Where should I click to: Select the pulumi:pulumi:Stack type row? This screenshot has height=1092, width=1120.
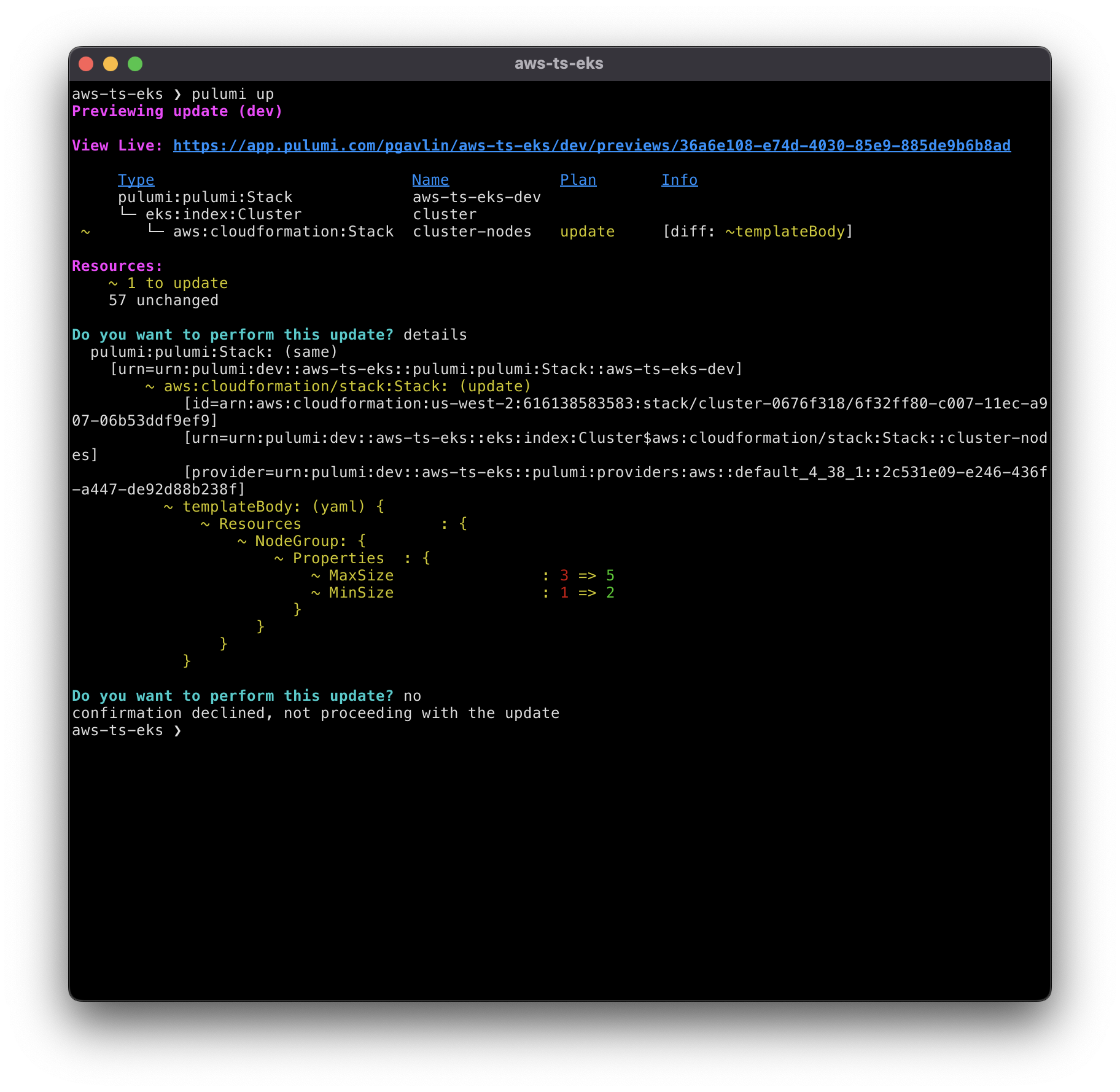205,197
